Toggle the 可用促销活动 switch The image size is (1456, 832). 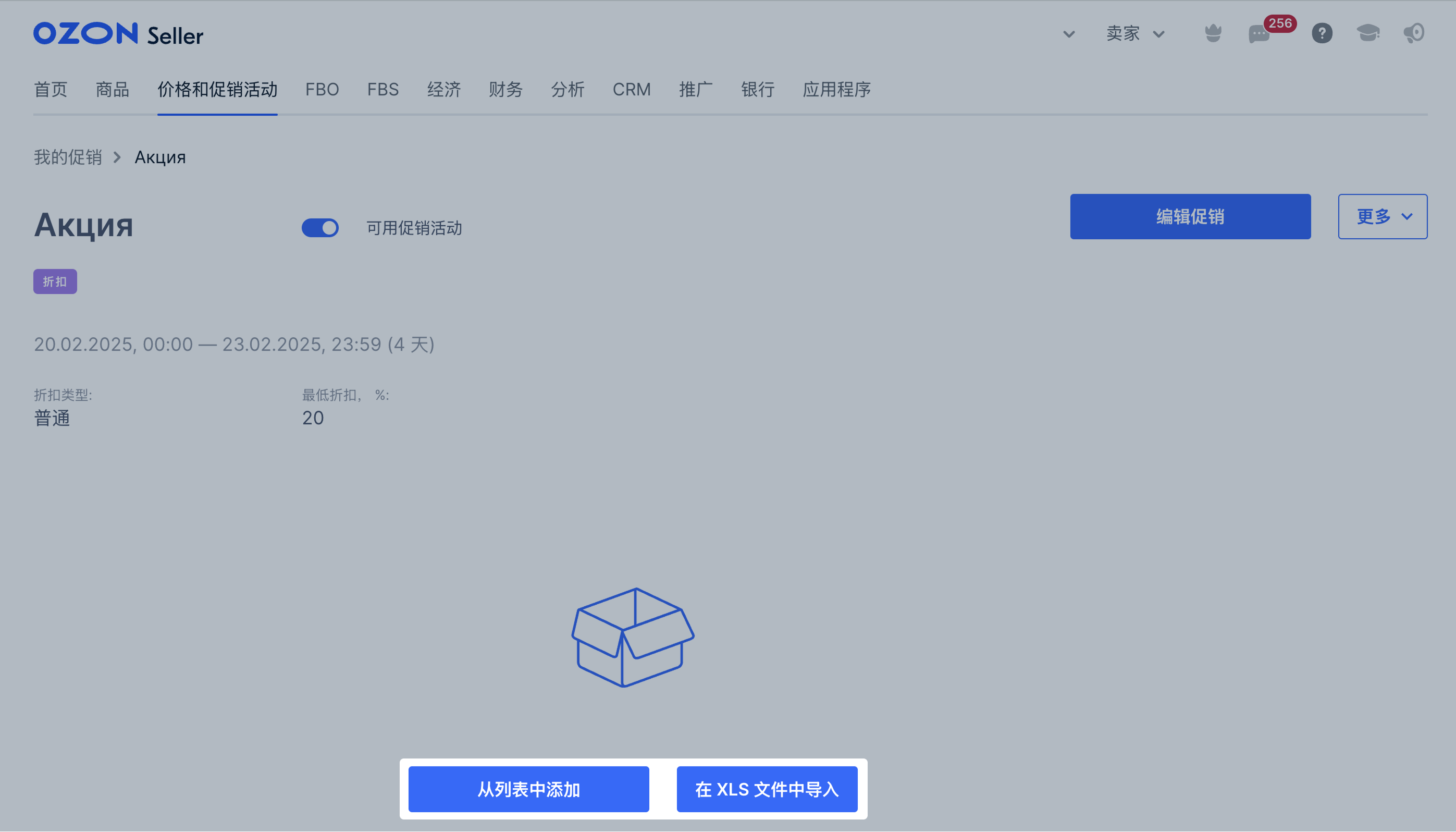pos(320,228)
